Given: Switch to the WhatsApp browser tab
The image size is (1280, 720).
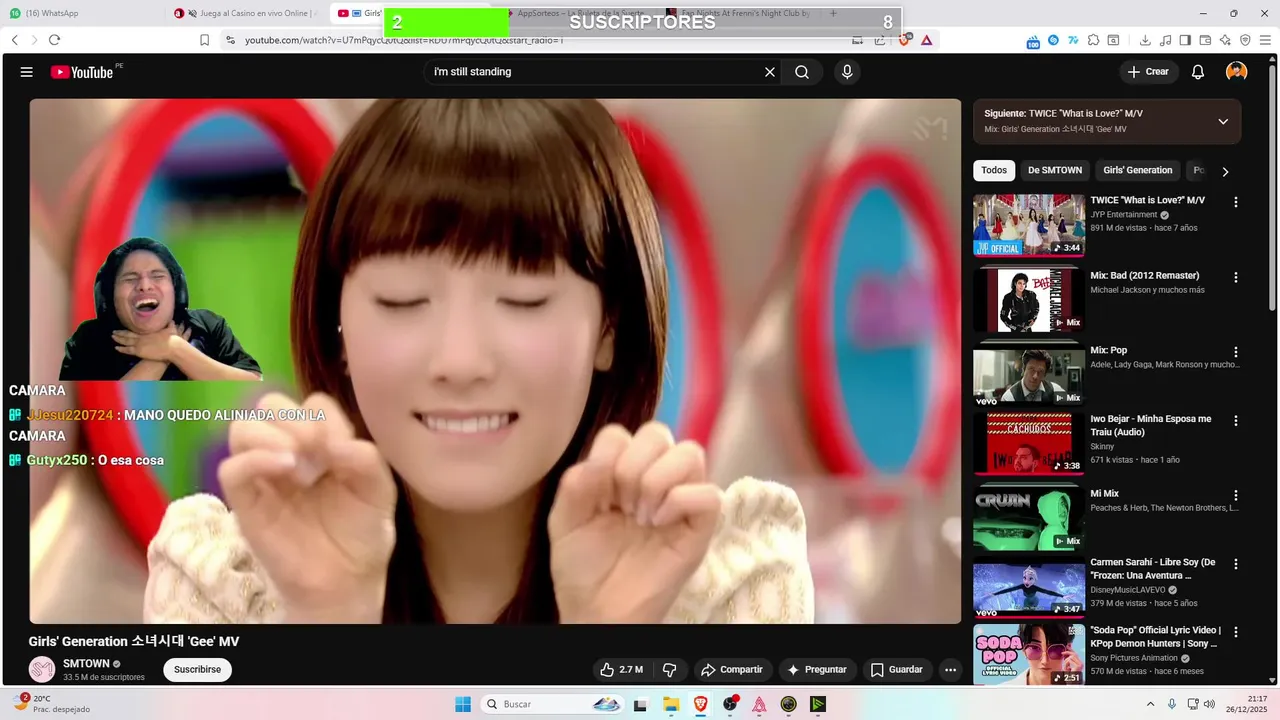Looking at the screenshot, I should tap(80, 13).
